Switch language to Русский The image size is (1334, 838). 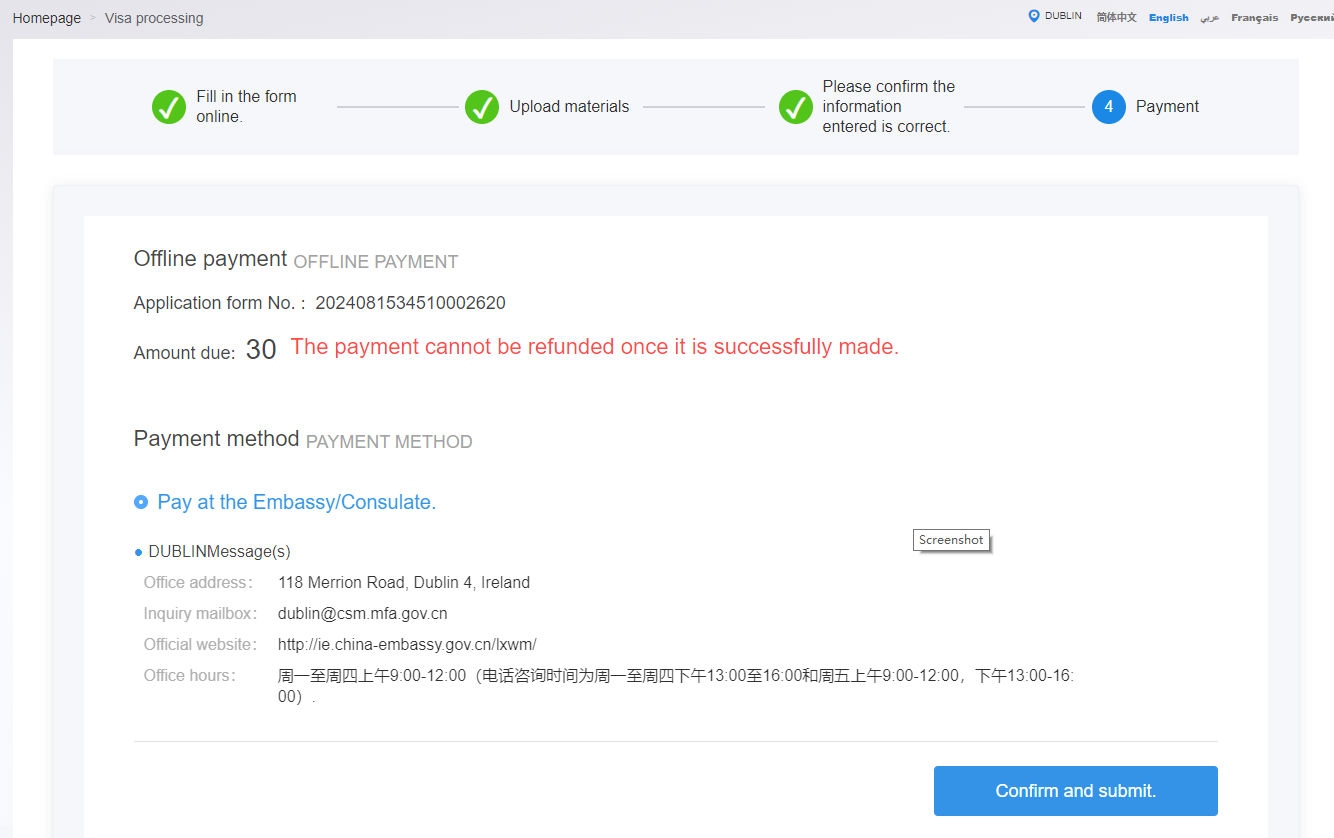1312,17
